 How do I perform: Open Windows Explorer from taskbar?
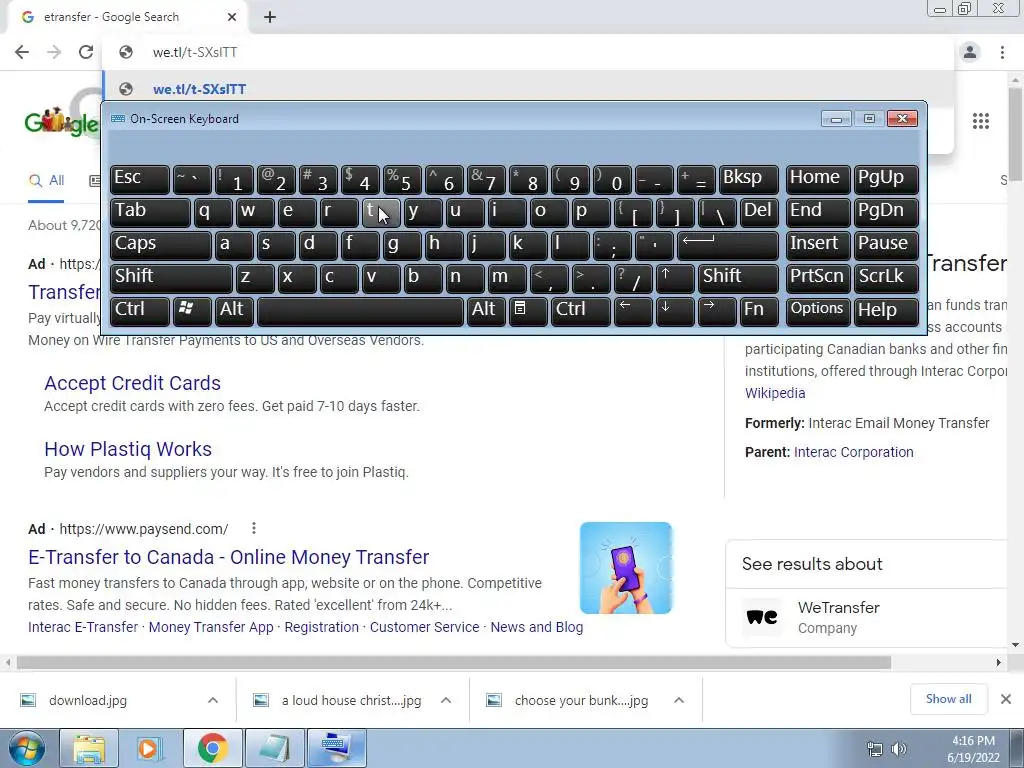coord(89,748)
